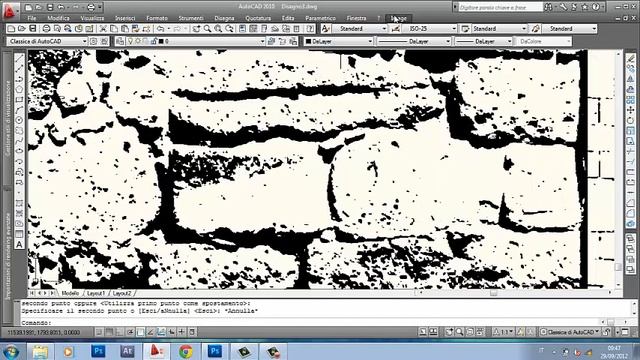This screenshot has width=640, height=360.
Task: Select the Multiline Text (A) tool
Action: [x=19, y=244]
